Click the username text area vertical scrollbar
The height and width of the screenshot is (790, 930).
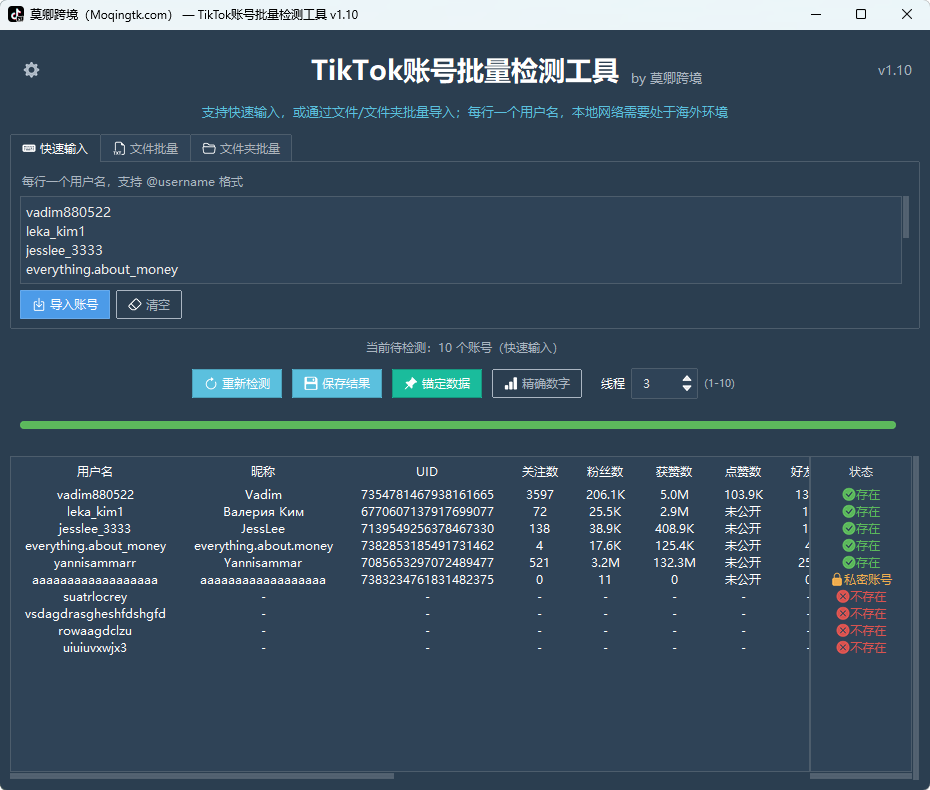click(906, 218)
